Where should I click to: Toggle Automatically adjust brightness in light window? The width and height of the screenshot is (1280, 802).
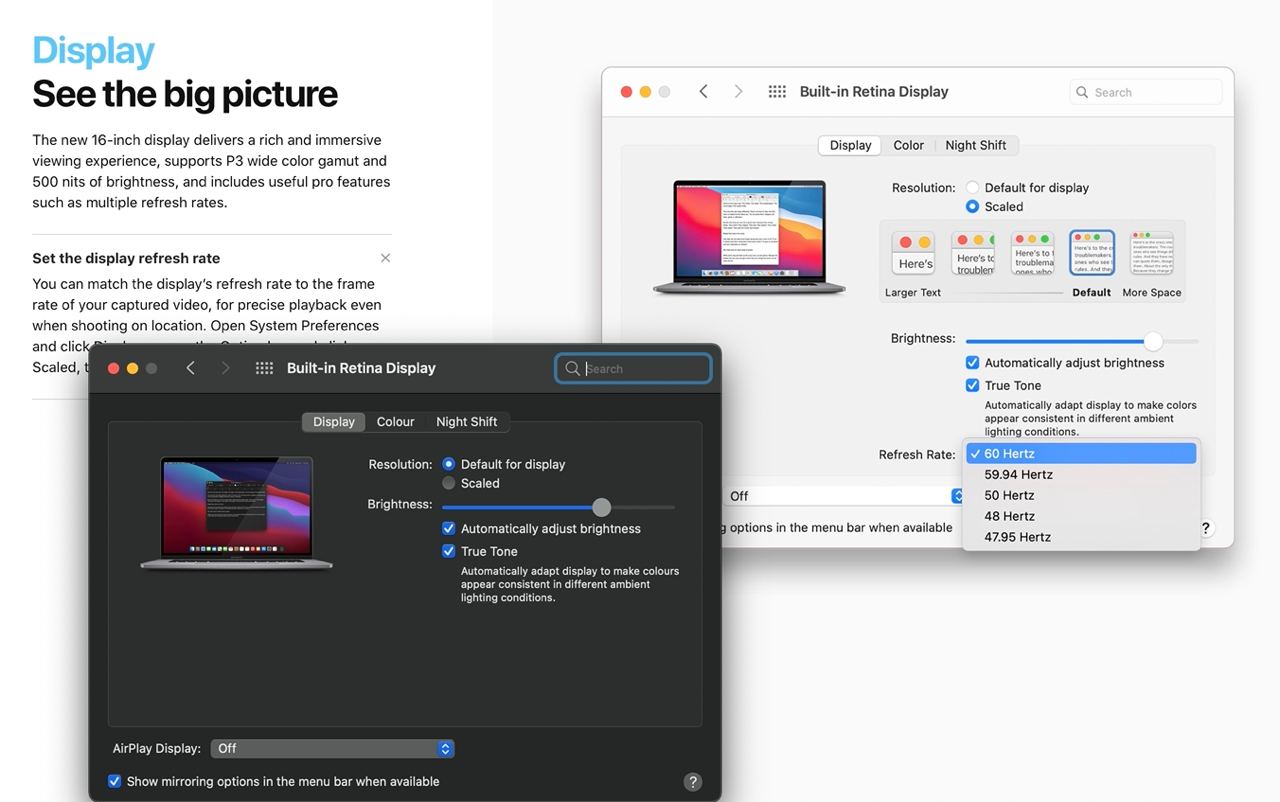click(x=972, y=363)
